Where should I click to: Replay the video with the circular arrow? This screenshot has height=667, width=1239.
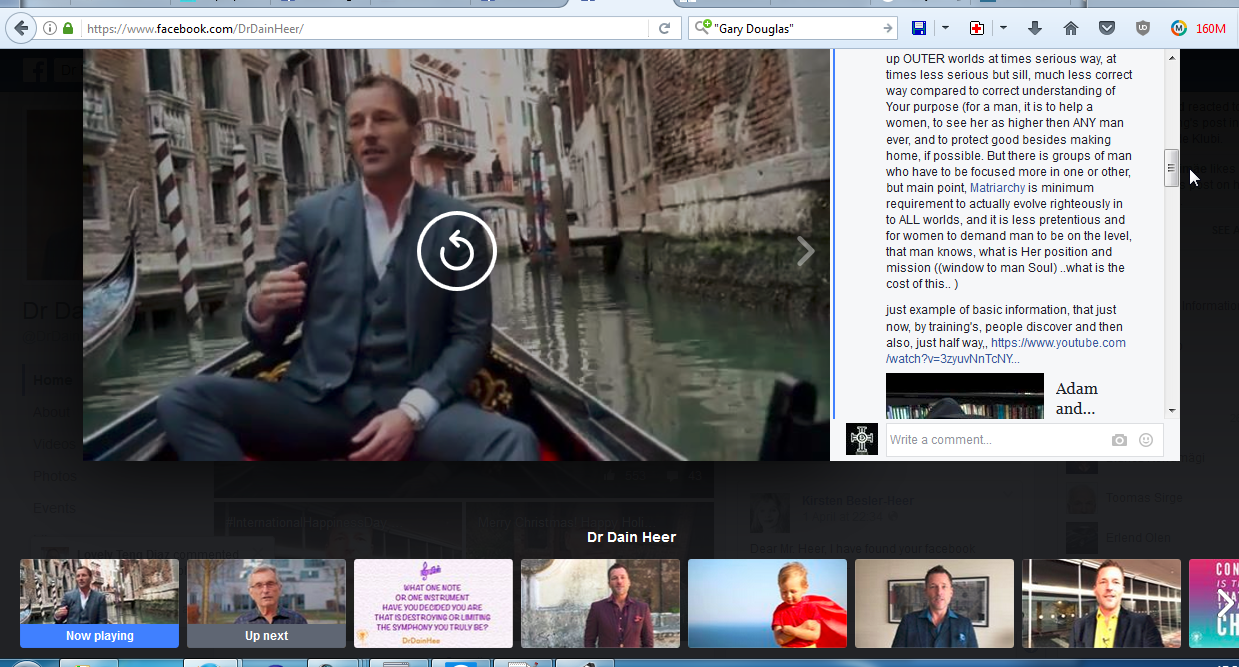(456, 251)
